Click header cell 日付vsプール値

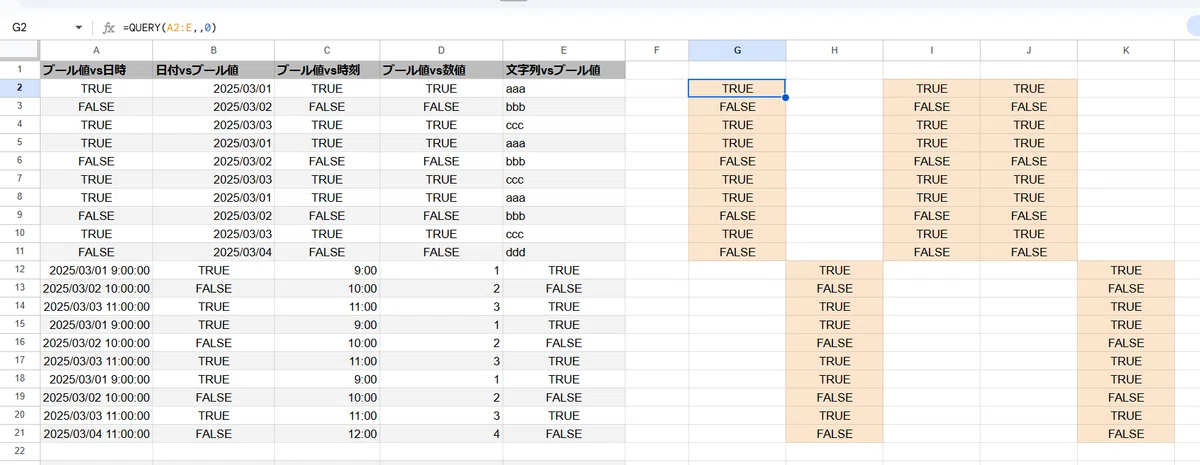[x=213, y=70]
